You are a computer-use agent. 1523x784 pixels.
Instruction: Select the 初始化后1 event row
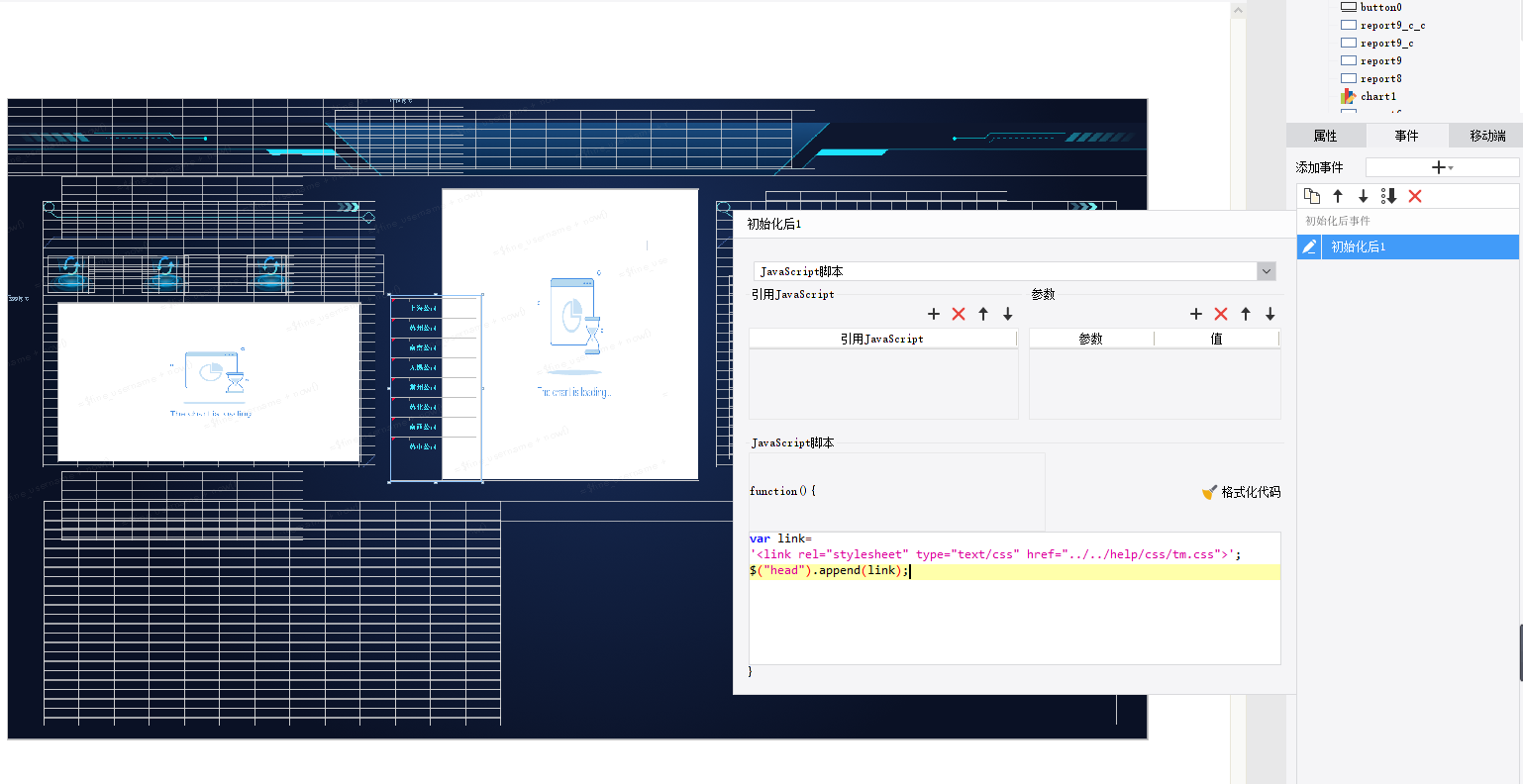(x=1407, y=246)
